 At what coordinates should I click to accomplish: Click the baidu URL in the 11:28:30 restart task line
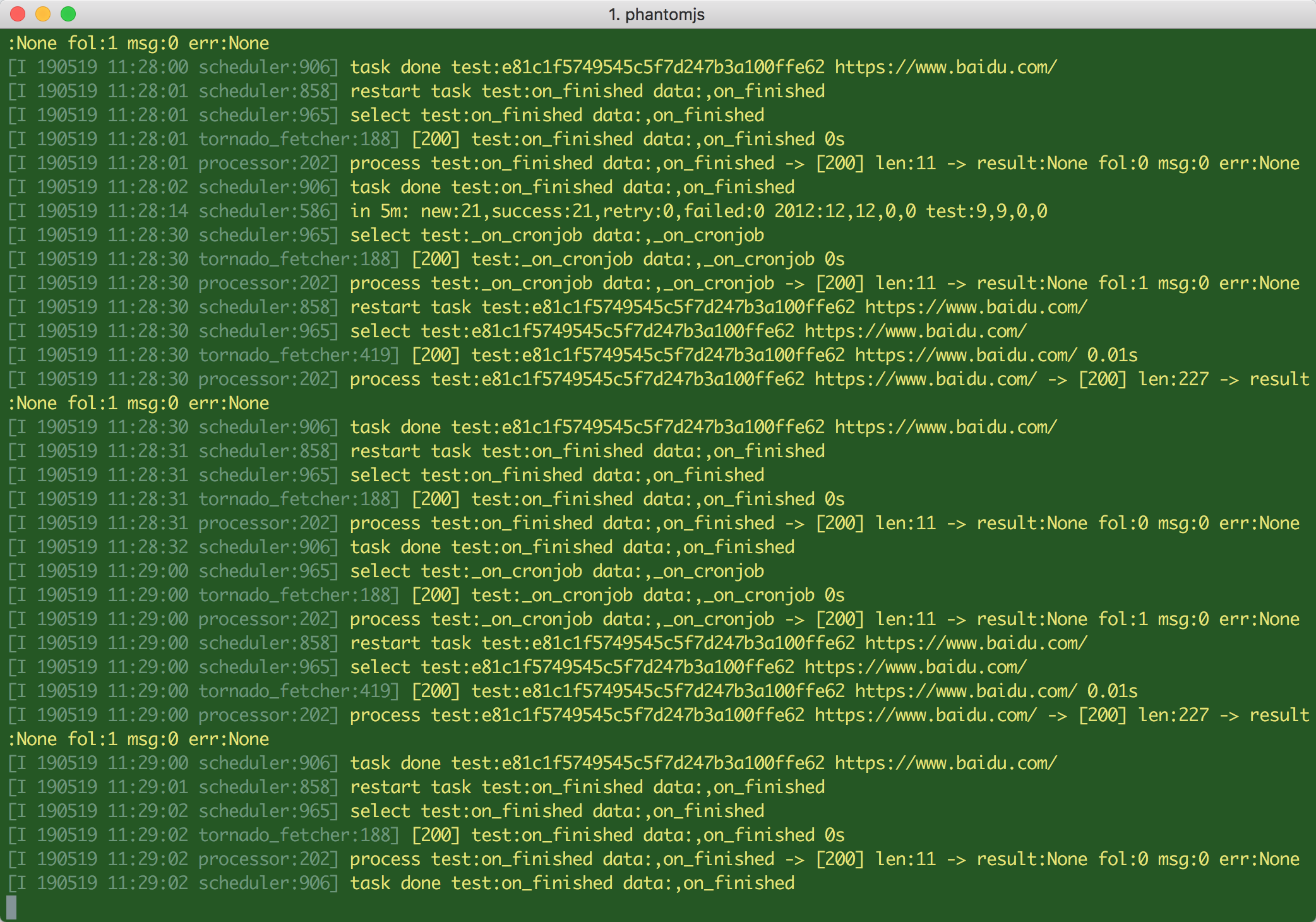[976, 307]
